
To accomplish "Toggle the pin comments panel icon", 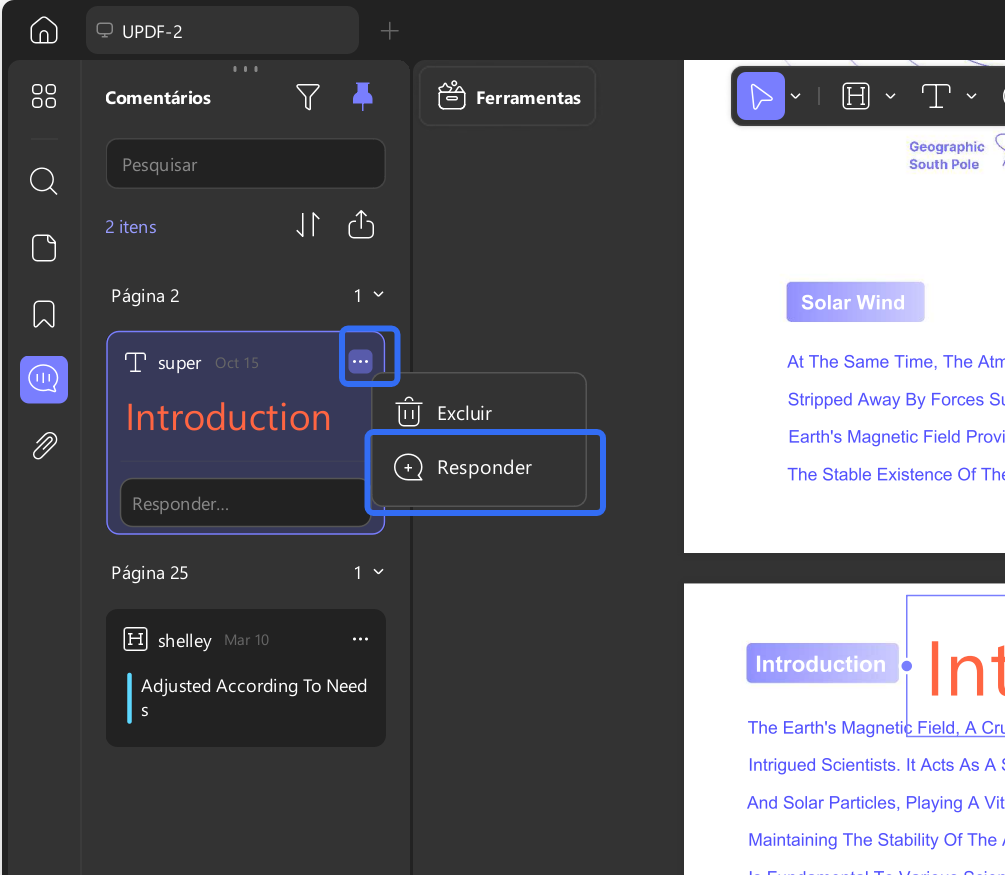I will click(x=362, y=96).
